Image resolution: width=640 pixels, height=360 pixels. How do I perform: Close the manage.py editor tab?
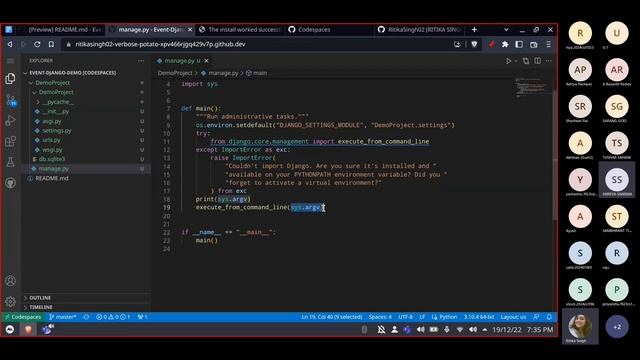(207, 61)
